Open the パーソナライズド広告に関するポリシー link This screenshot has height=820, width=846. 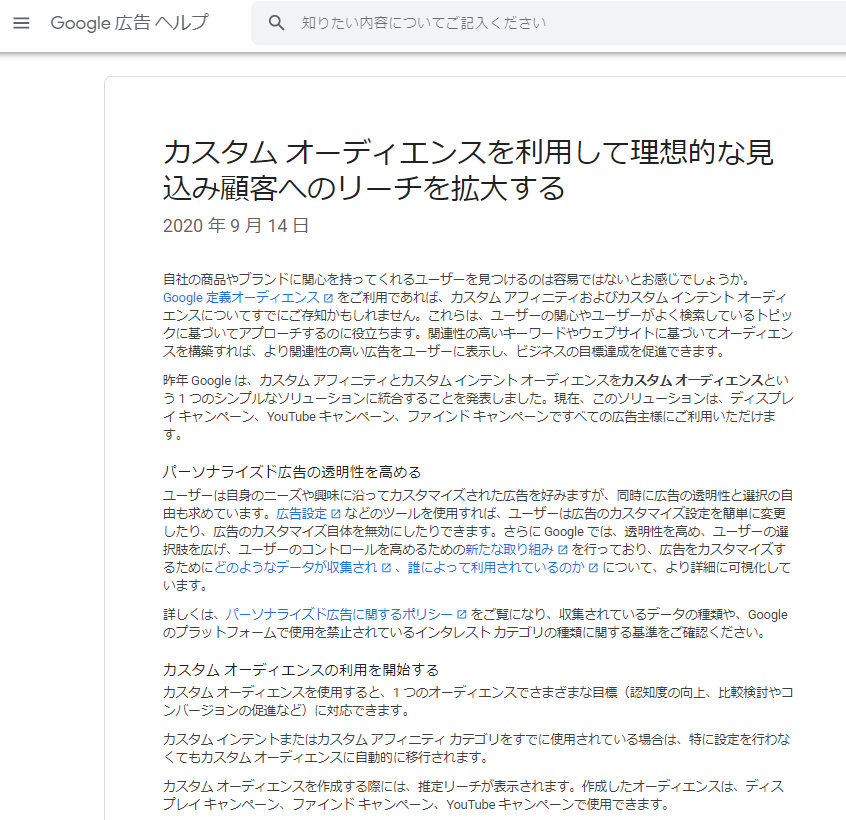[339, 614]
